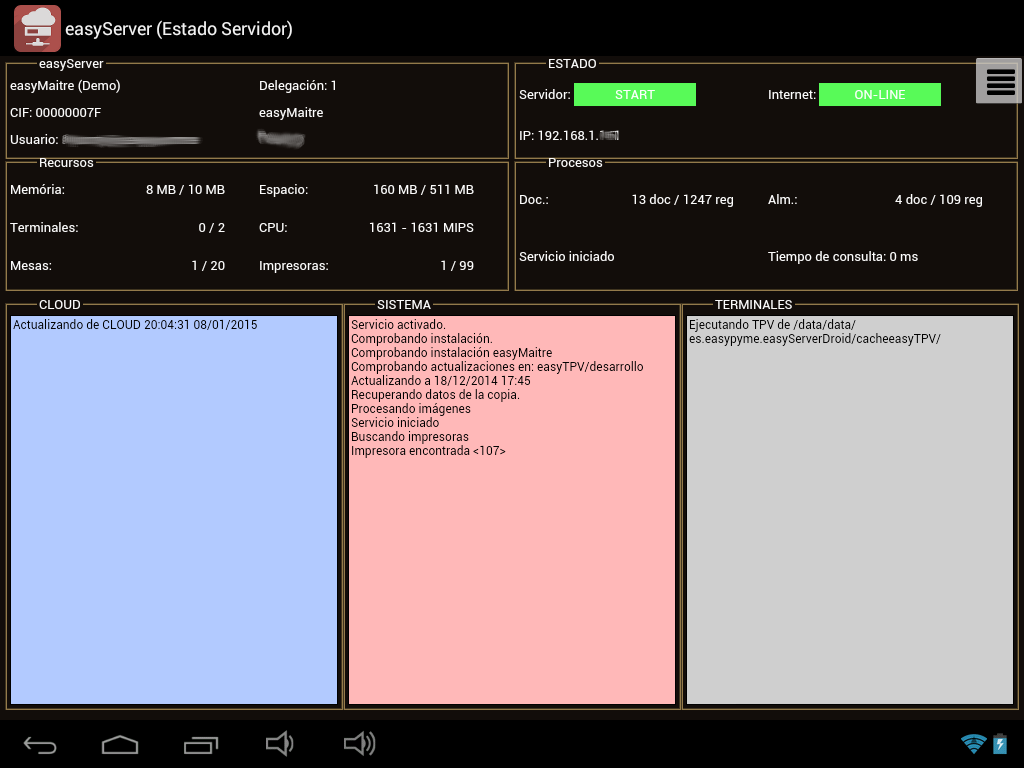
Task: Select 'Impresora encontrada <107>' log line
Action: (x=428, y=451)
